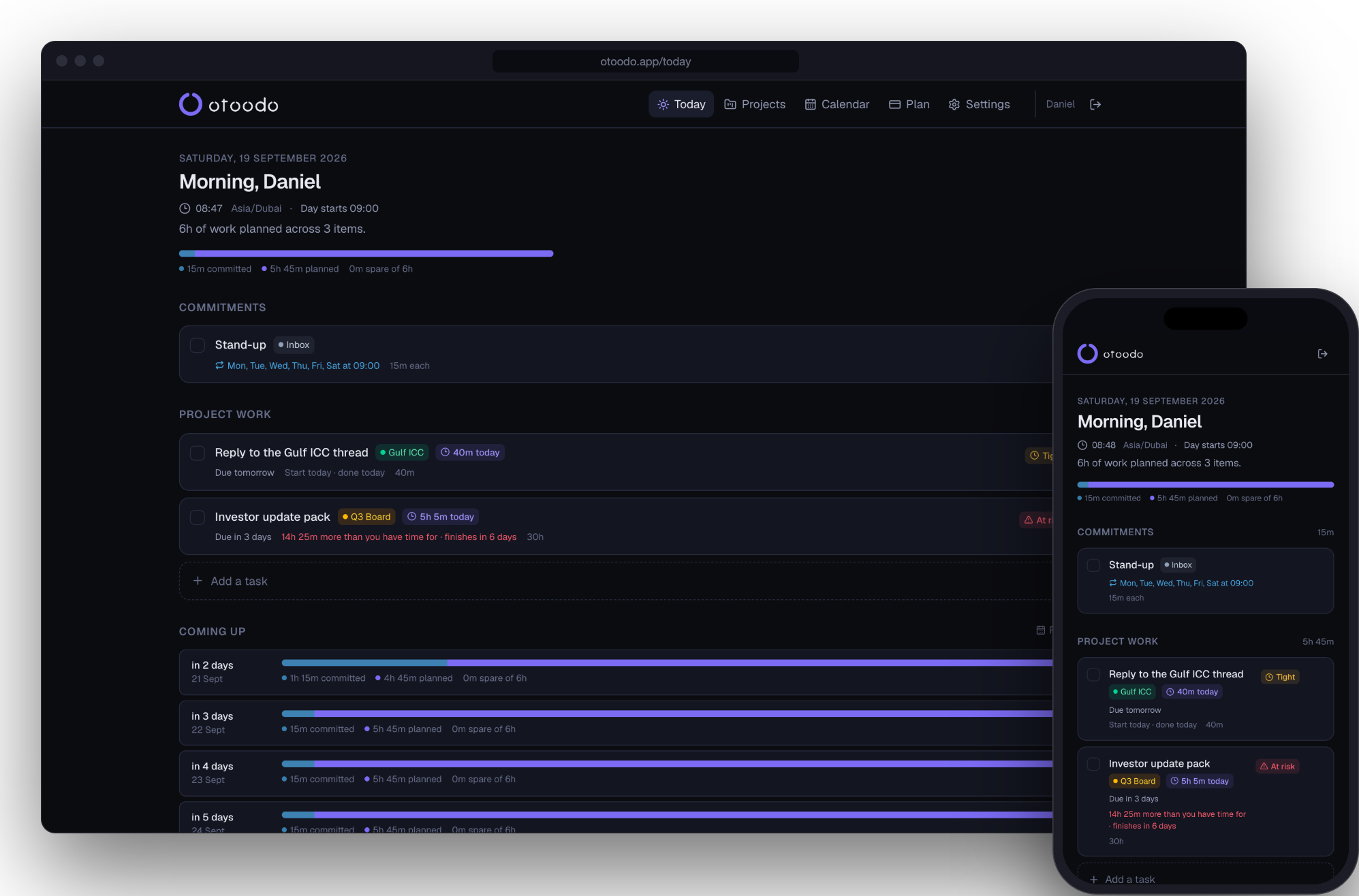The height and width of the screenshot is (896, 1359).
Task: Click the Tight status badge on phone
Action: tap(1280, 677)
